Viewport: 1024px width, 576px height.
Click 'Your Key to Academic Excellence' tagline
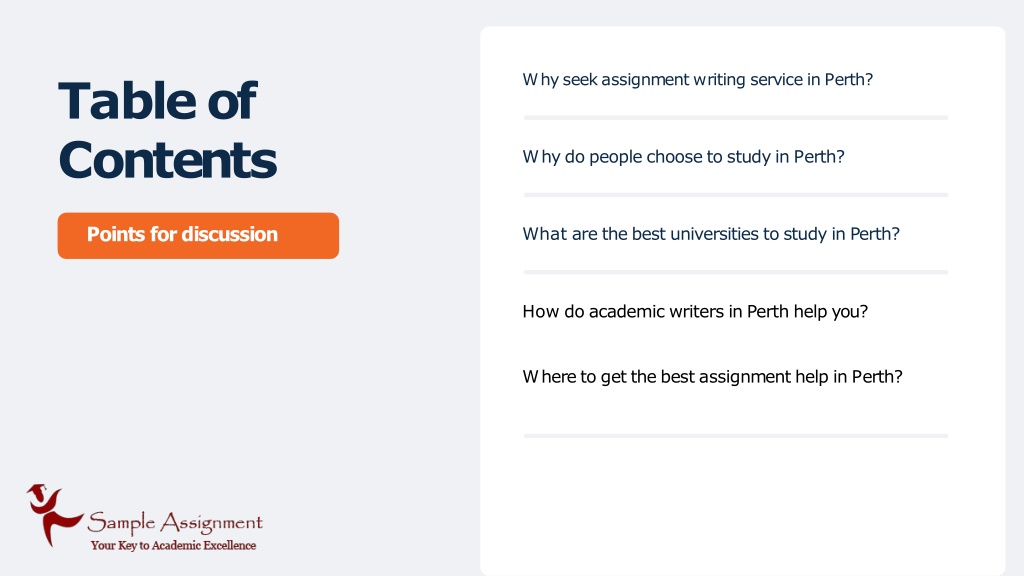click(x=173, y=545)
